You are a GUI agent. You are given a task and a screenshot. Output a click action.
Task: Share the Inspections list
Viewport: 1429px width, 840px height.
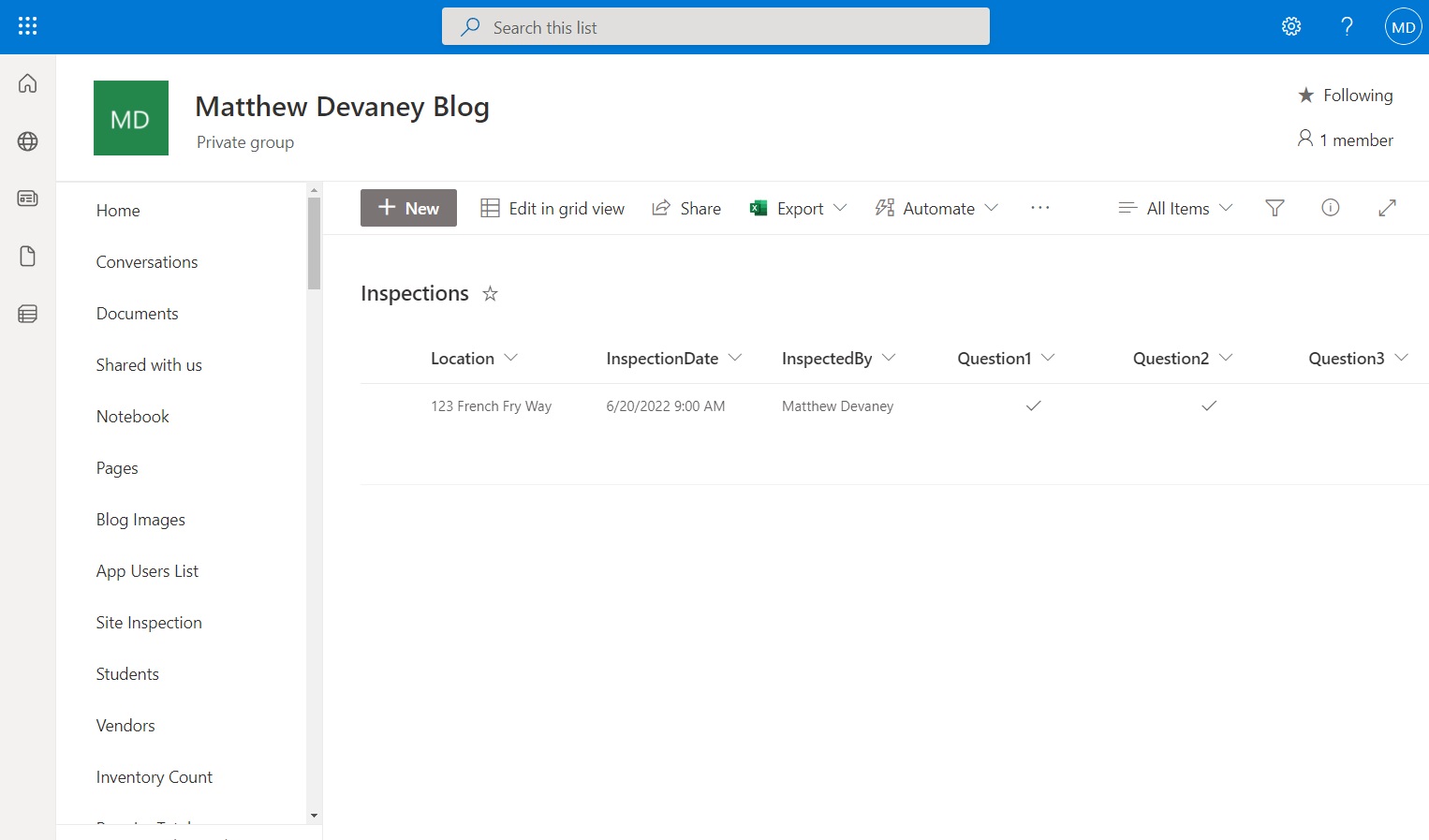click(x=686, y=207)
